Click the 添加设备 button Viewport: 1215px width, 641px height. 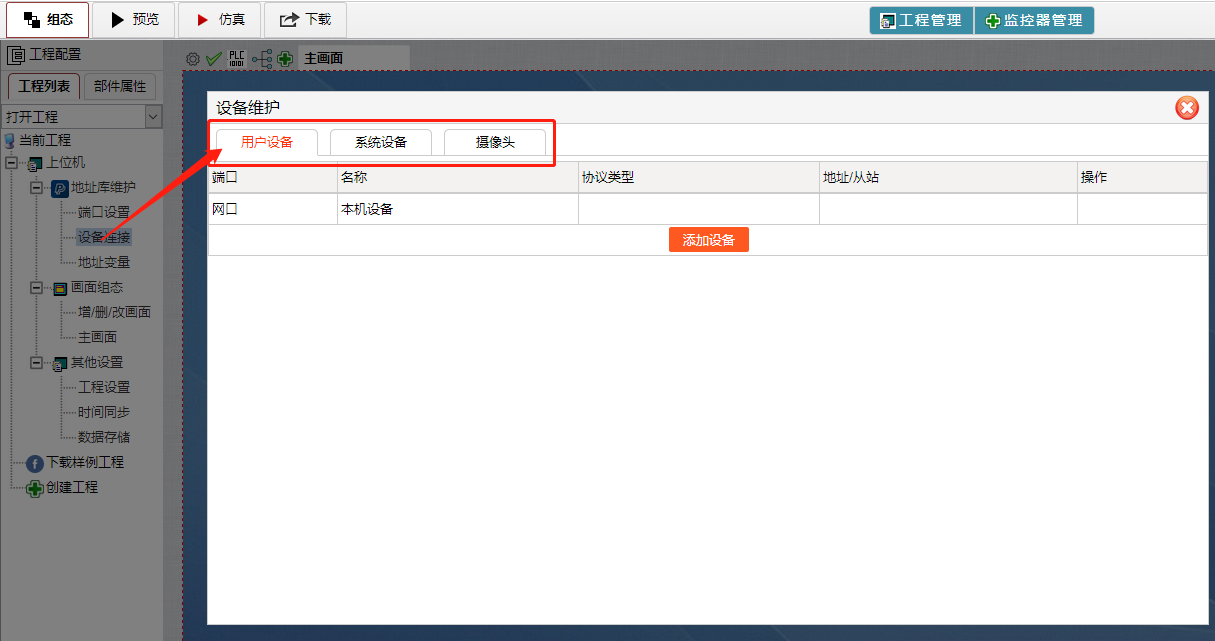point(708,240)
